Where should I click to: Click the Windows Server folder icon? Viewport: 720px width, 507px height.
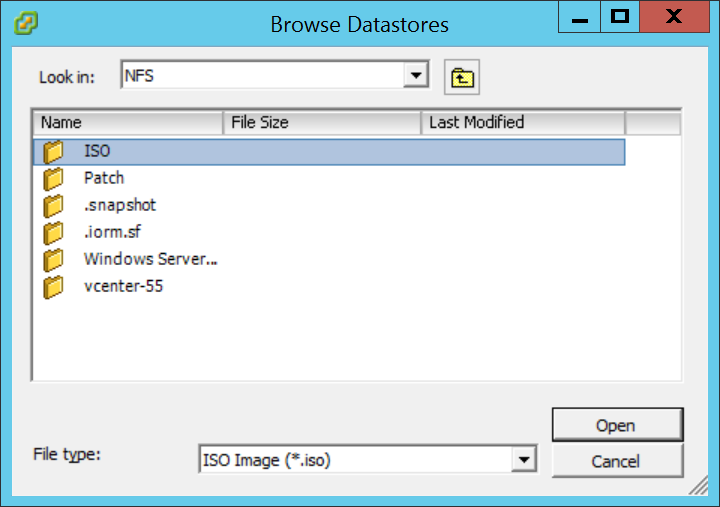click(53, 260)
